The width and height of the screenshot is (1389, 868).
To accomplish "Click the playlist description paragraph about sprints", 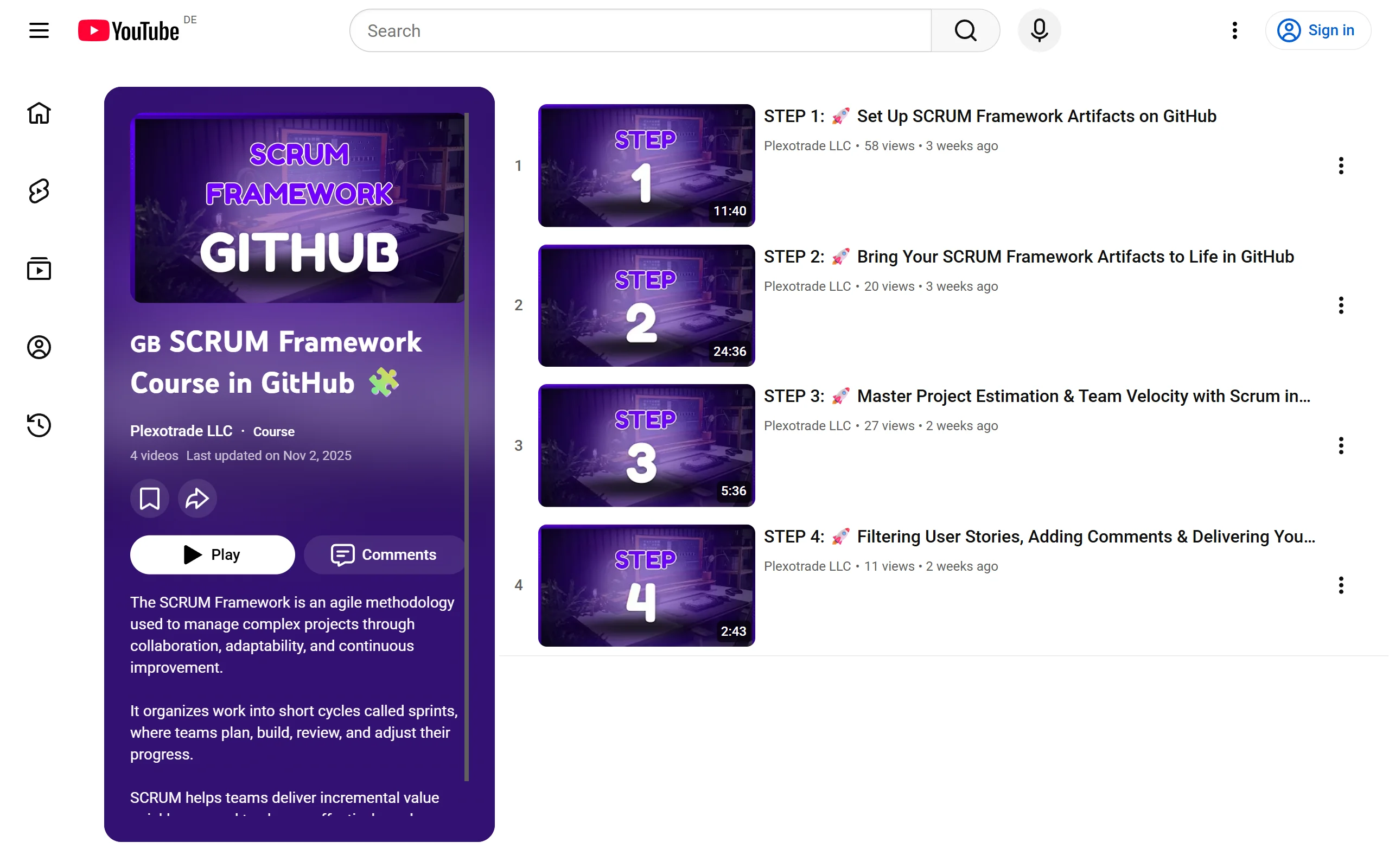I will click(294, 732).
